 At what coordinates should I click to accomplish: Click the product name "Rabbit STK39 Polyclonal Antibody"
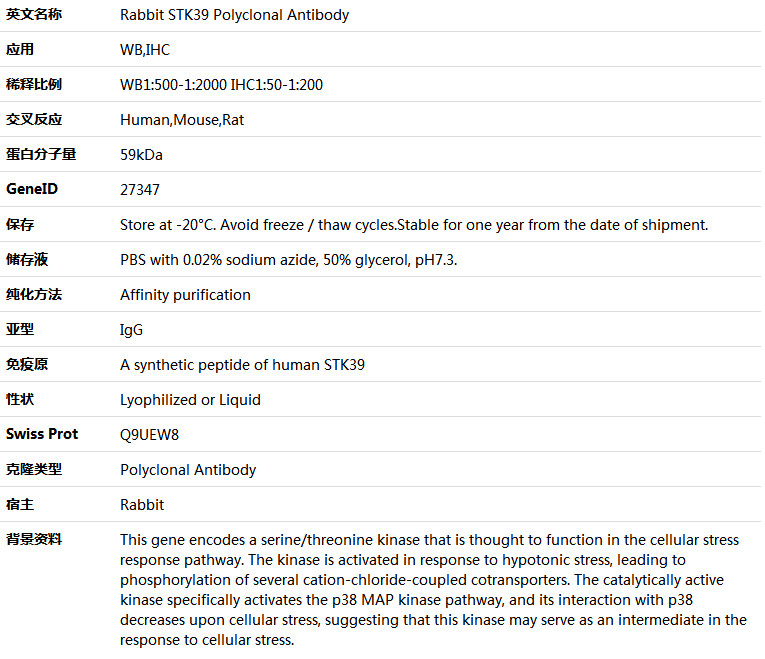(234, 15)
